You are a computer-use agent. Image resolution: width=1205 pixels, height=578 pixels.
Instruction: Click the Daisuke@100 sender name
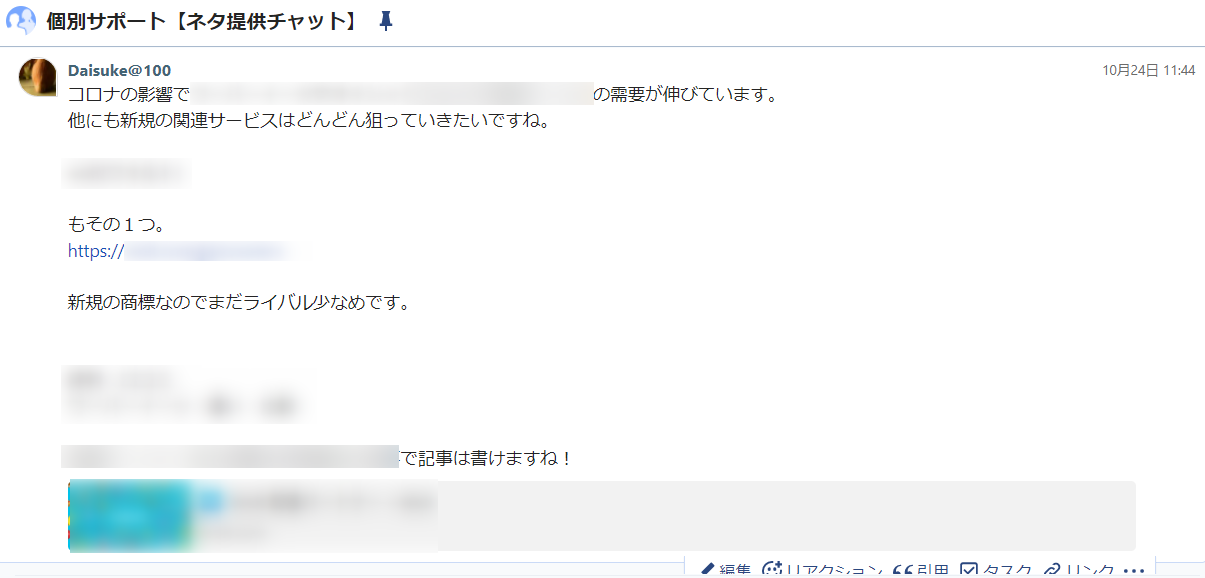coord(119,70)
